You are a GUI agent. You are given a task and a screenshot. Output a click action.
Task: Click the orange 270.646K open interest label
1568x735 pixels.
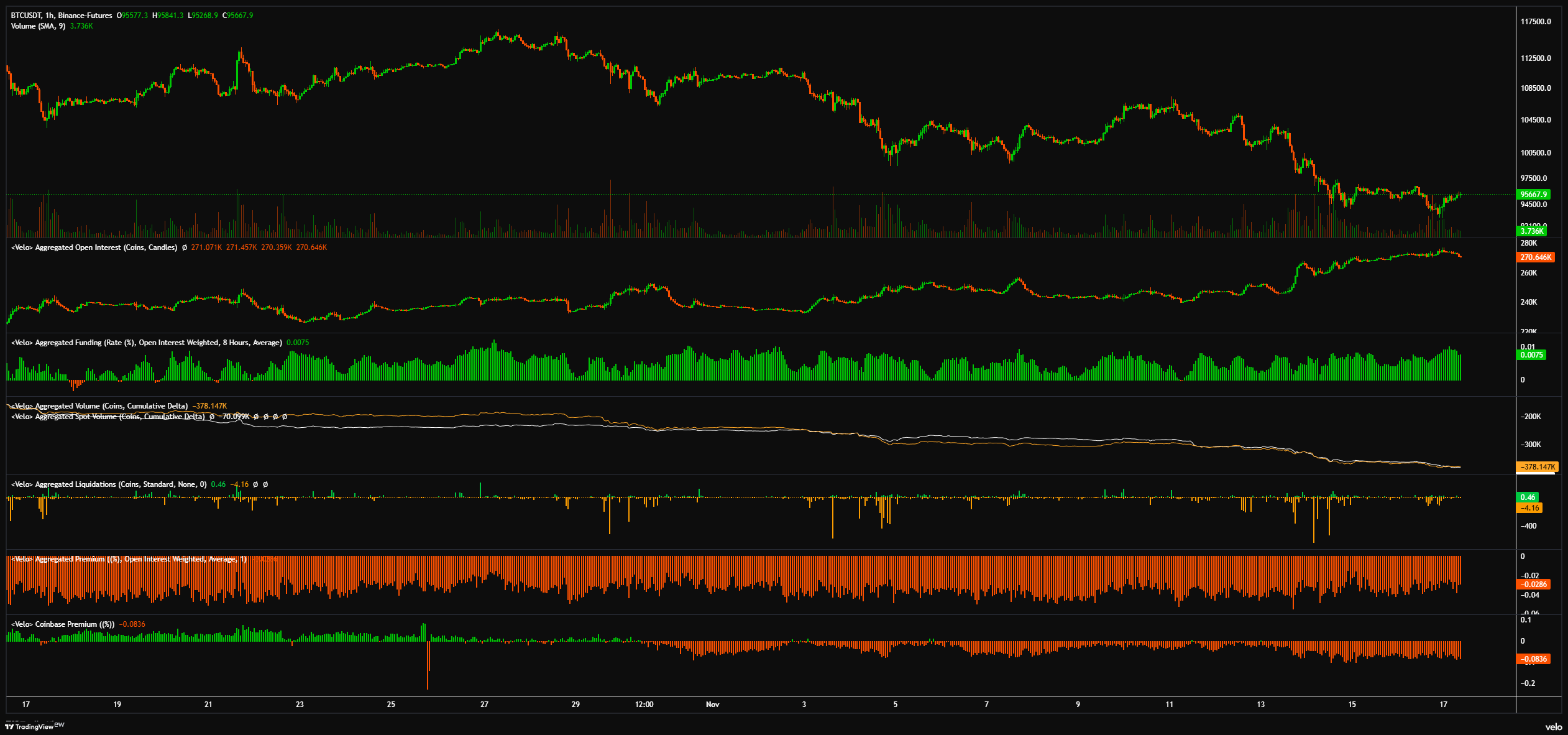1536,257
